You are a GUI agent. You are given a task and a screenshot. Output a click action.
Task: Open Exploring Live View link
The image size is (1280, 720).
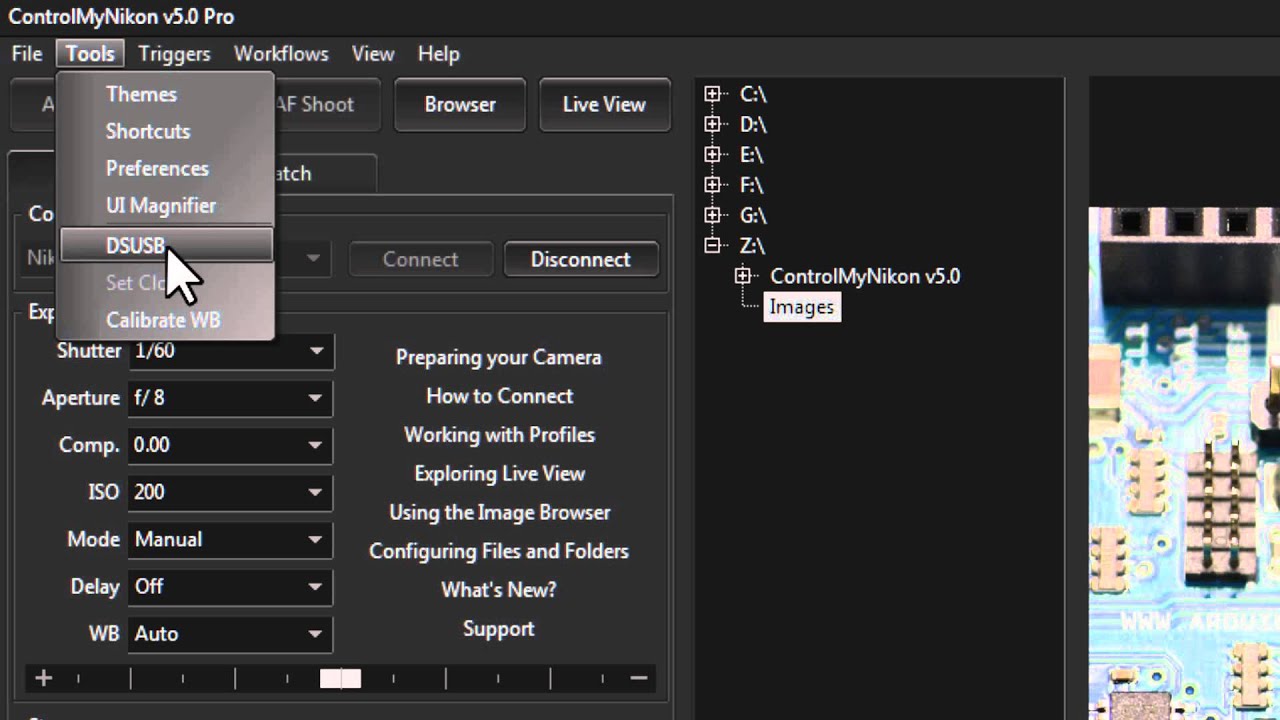click(499, 473)
